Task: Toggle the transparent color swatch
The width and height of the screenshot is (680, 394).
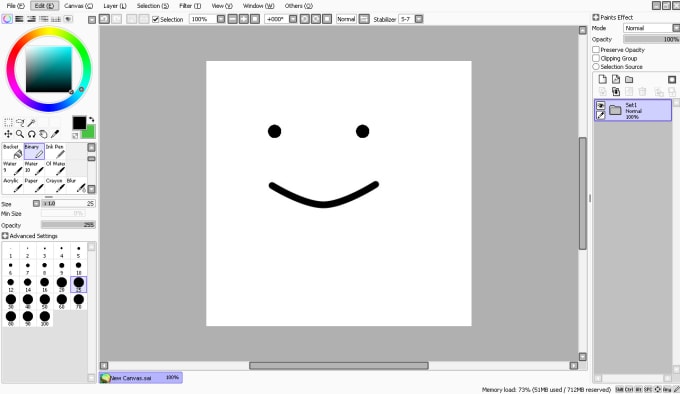Action: tap(75, 136)
